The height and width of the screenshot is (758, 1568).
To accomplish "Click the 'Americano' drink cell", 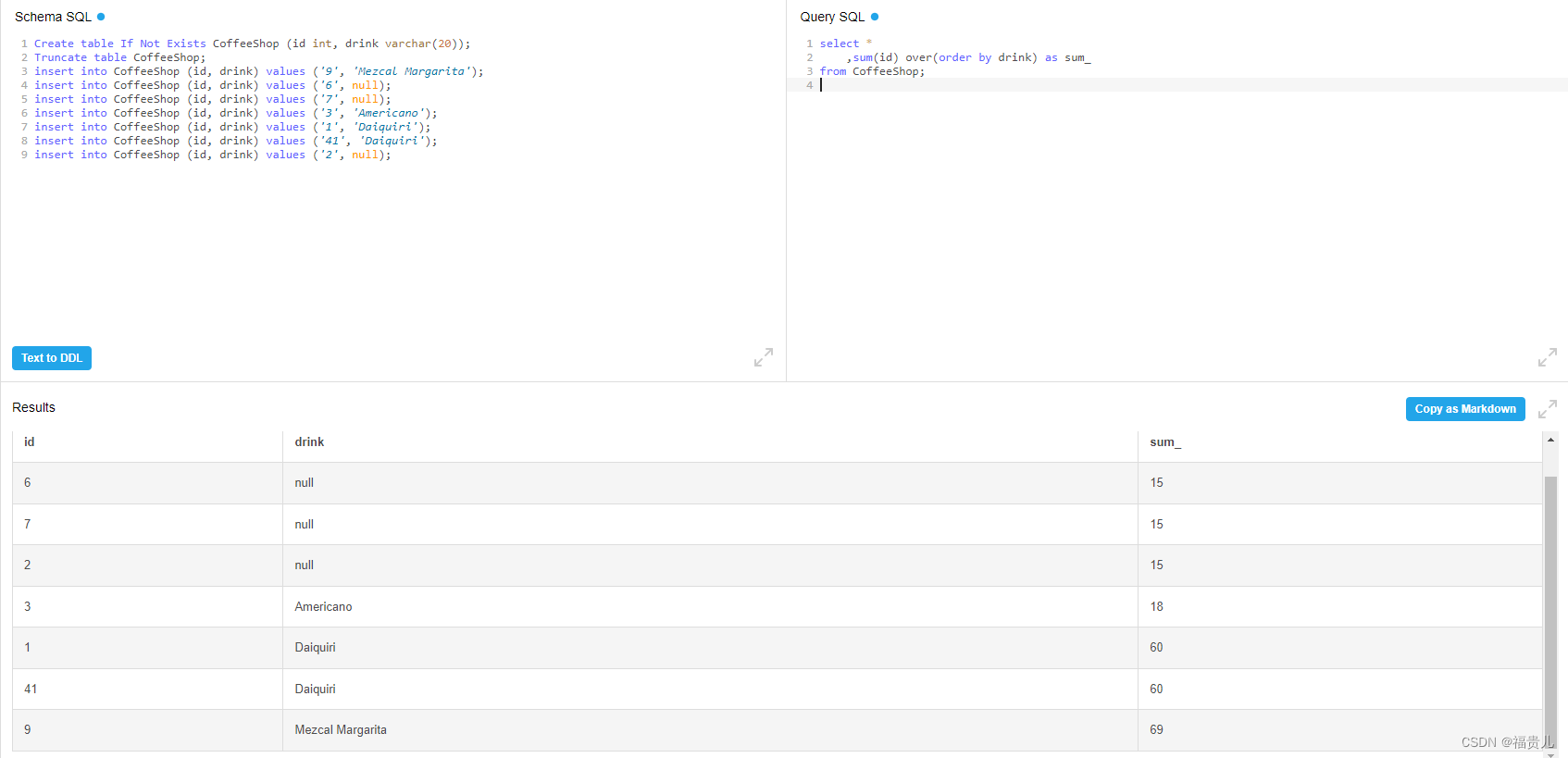I will pyautogui.click(x=710, y=606).
